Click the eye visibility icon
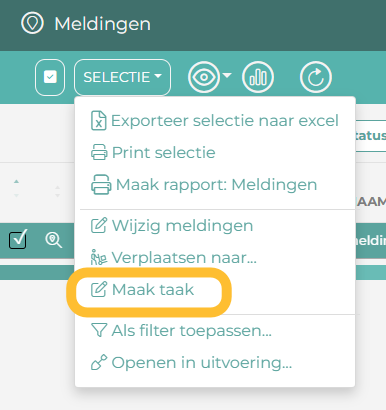The width and height of the screenshot is (386, 410). point(204,77)
